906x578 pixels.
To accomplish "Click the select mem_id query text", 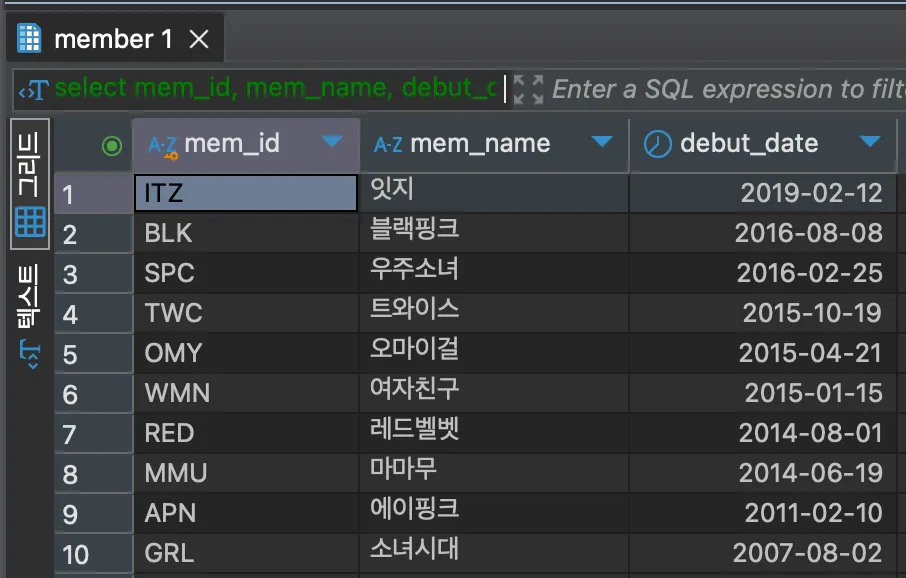I will click(x=276, y=88).
